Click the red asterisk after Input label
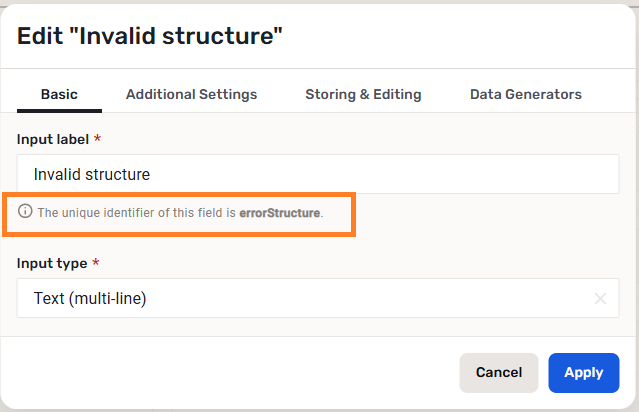Image resolution: width=639 pixels, height=412 pixels. click(97, 138)
